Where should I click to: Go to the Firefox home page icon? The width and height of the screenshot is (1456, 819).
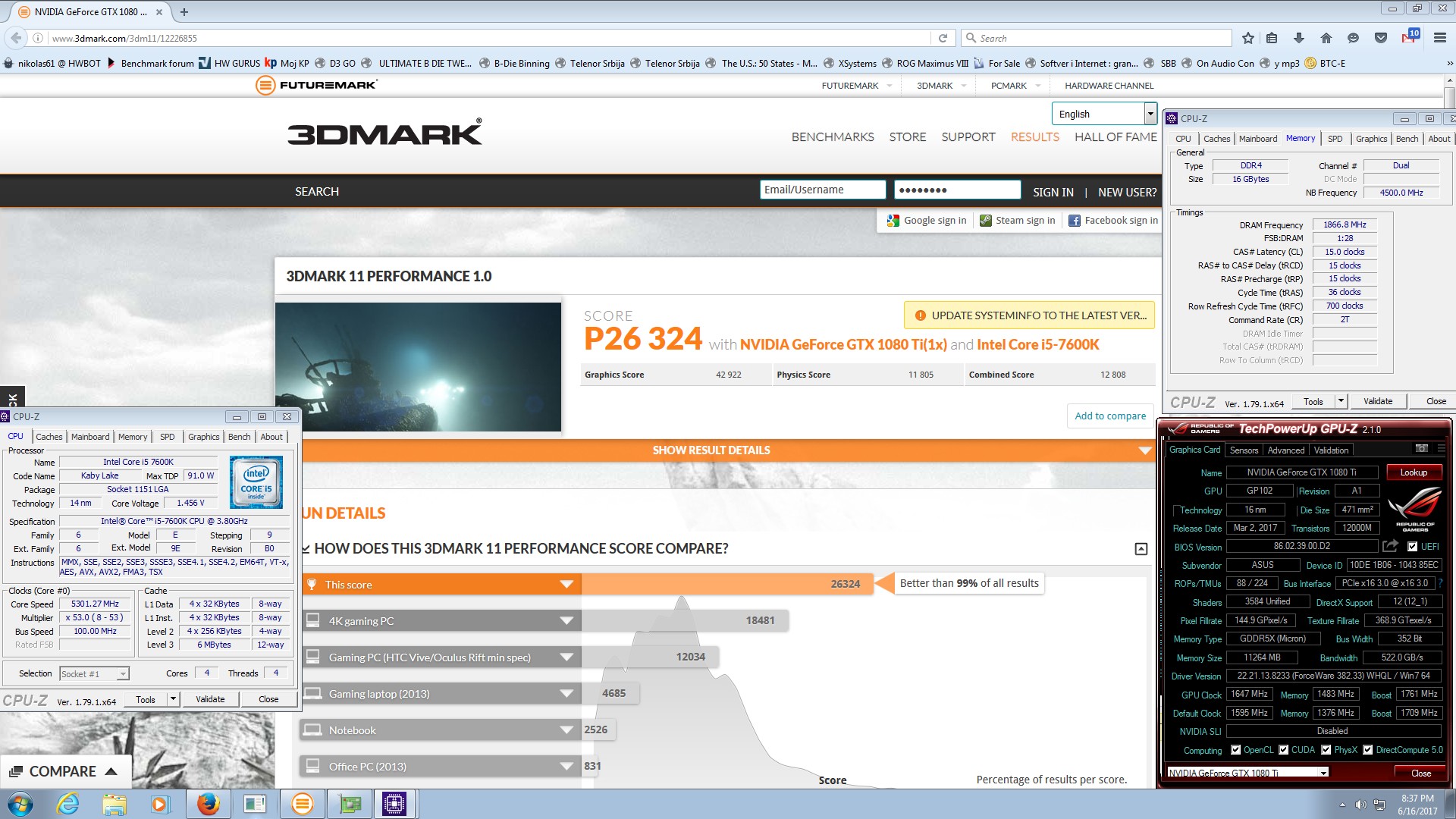(x=1326, y=38)
